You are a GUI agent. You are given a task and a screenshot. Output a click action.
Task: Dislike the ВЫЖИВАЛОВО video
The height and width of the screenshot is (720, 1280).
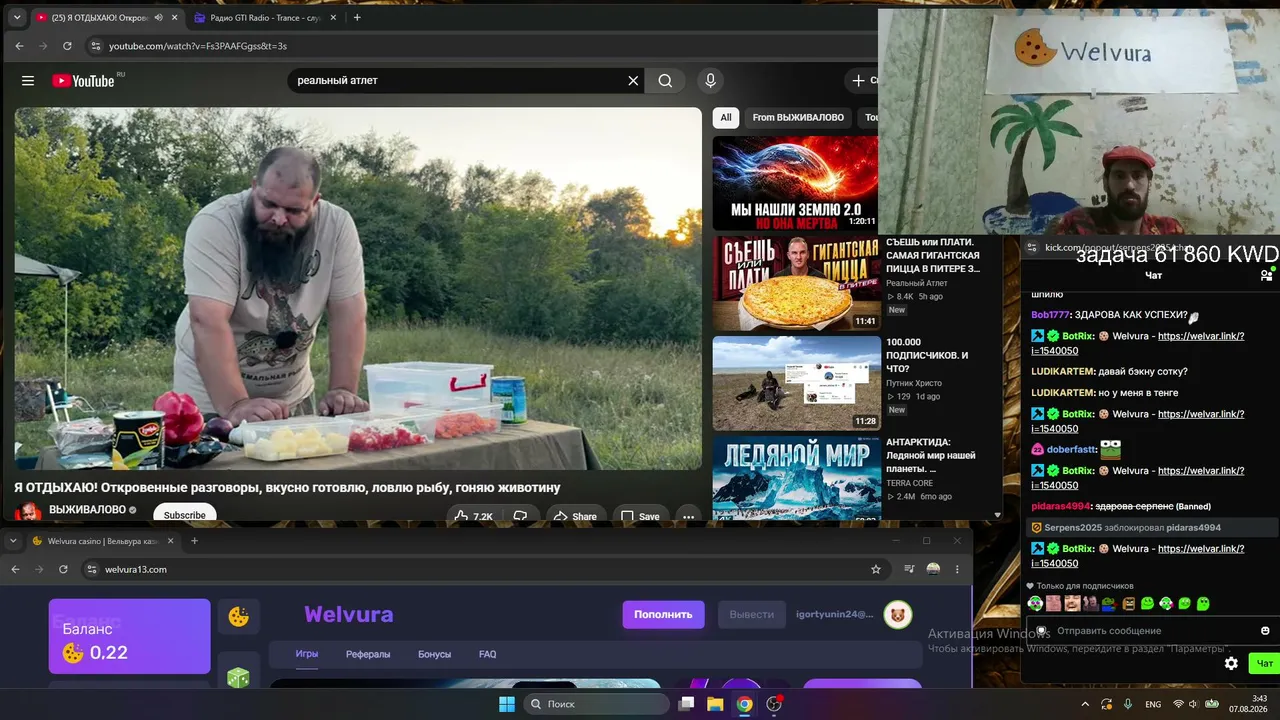[x=520, y=516]
